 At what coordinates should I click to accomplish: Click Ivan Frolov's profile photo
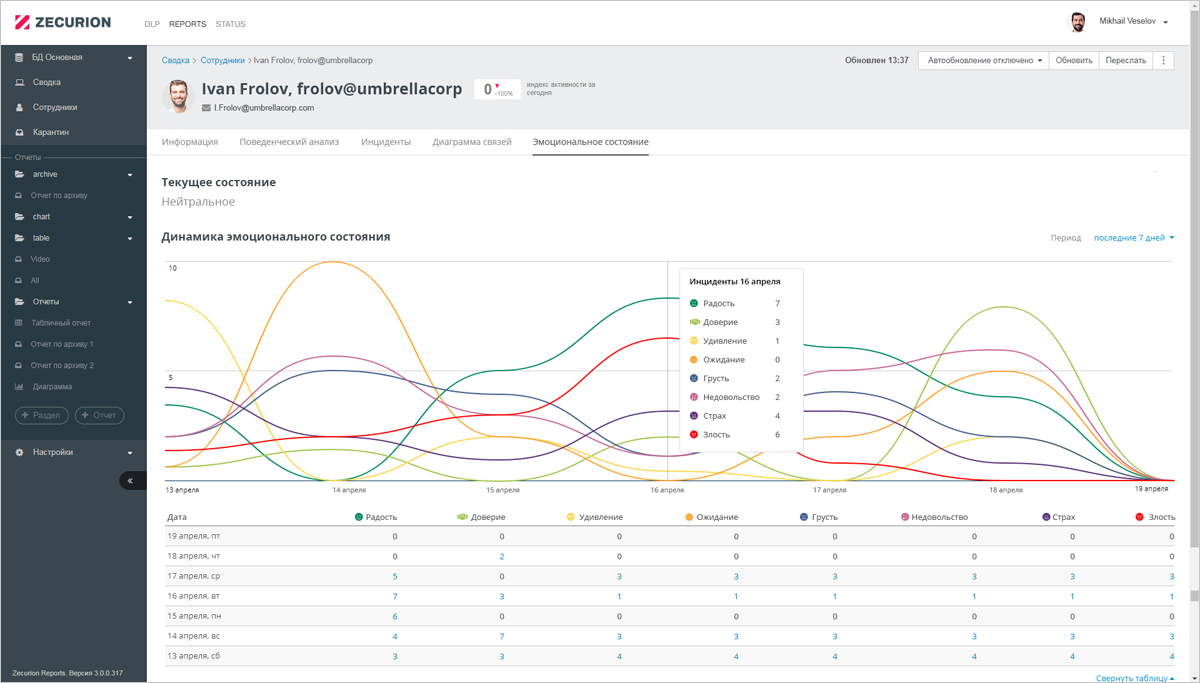point(178,96)
